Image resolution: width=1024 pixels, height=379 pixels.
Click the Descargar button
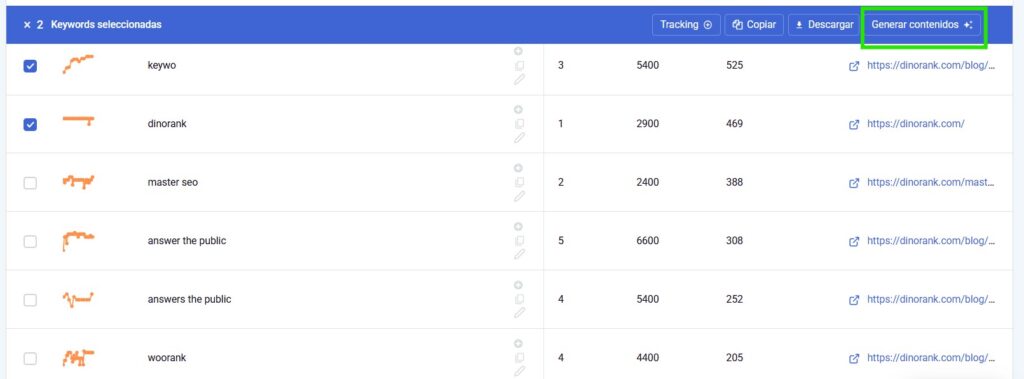point(824,25)
